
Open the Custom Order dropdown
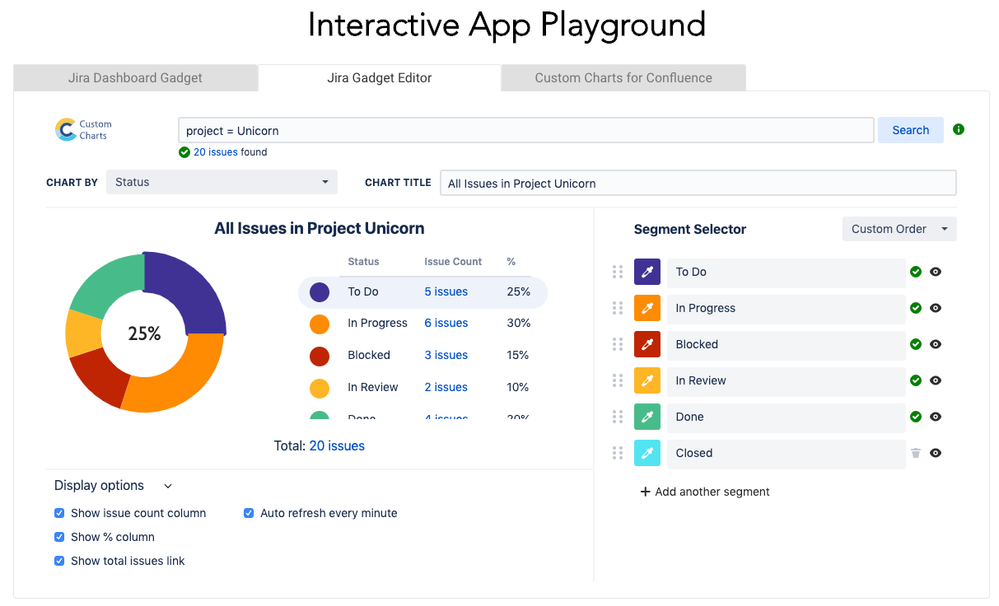click(897, 229)
